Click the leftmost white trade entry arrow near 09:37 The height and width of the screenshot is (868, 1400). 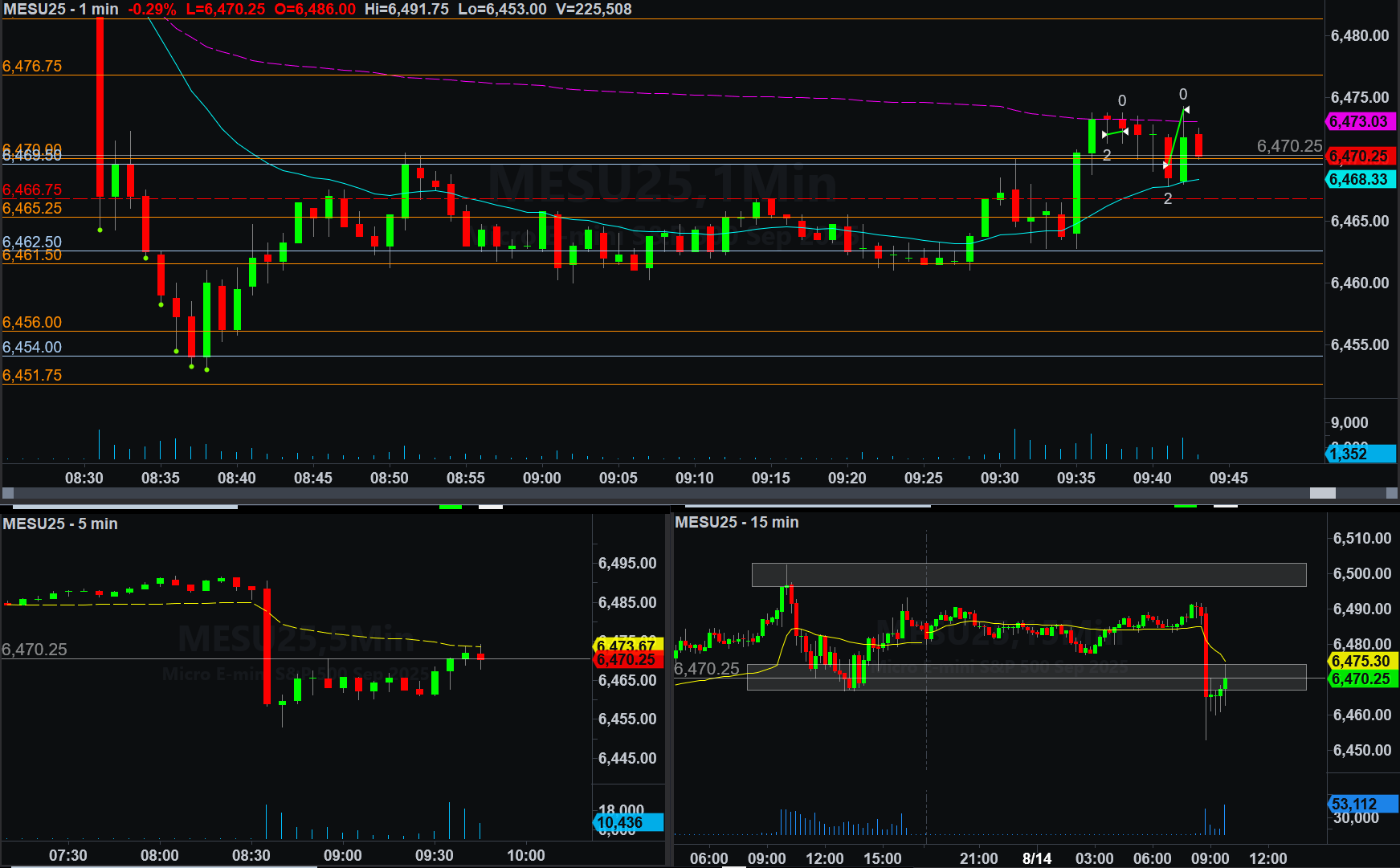coord(1105,134)
